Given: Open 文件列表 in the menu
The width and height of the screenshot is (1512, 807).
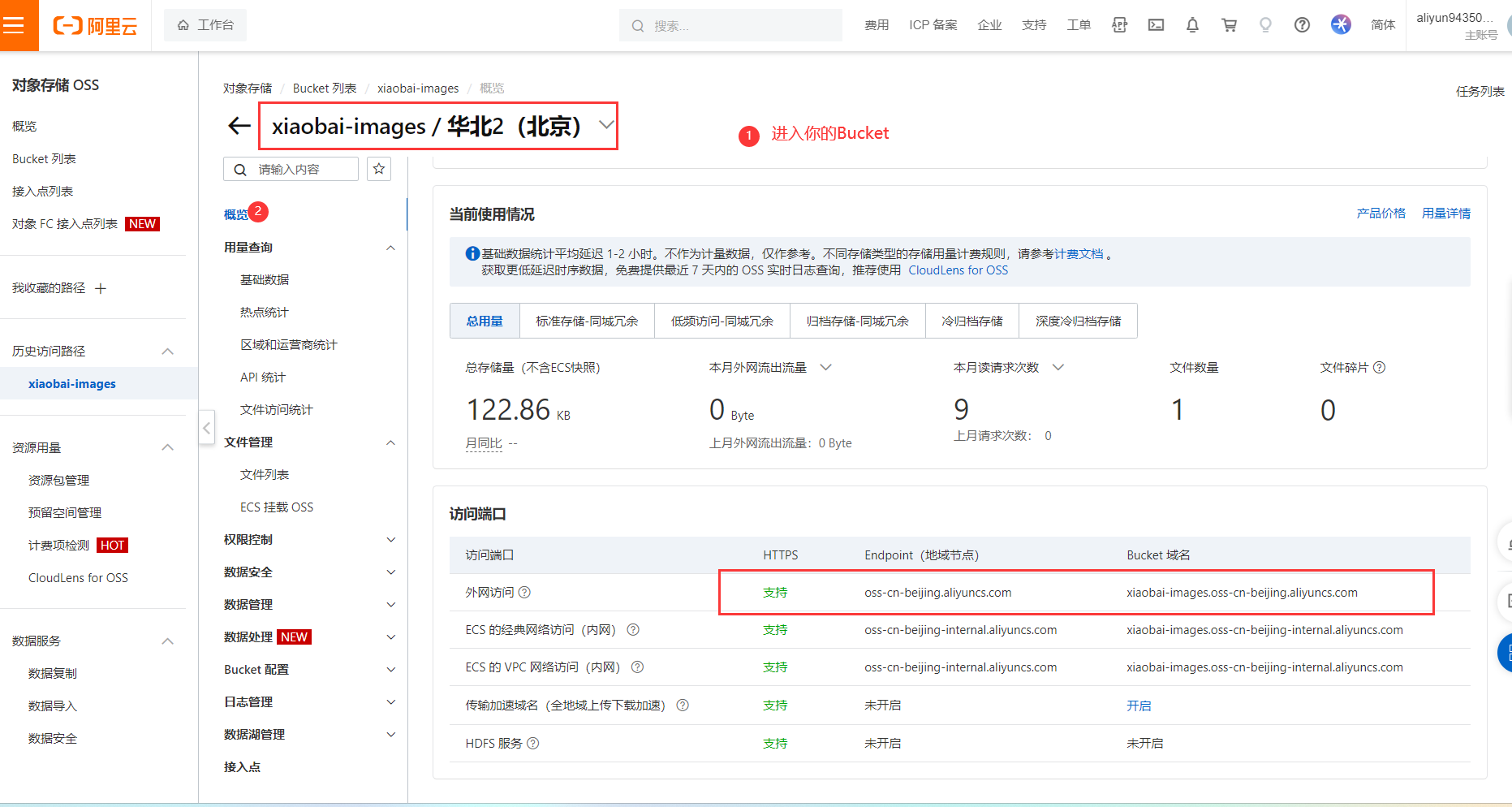Looking at the screenshot, I should (265, 475).
